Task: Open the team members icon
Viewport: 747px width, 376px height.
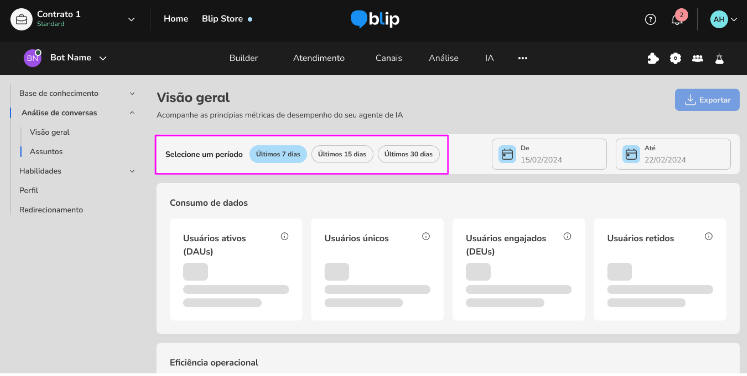Action: pyautogui.click(x=697, y=58)
